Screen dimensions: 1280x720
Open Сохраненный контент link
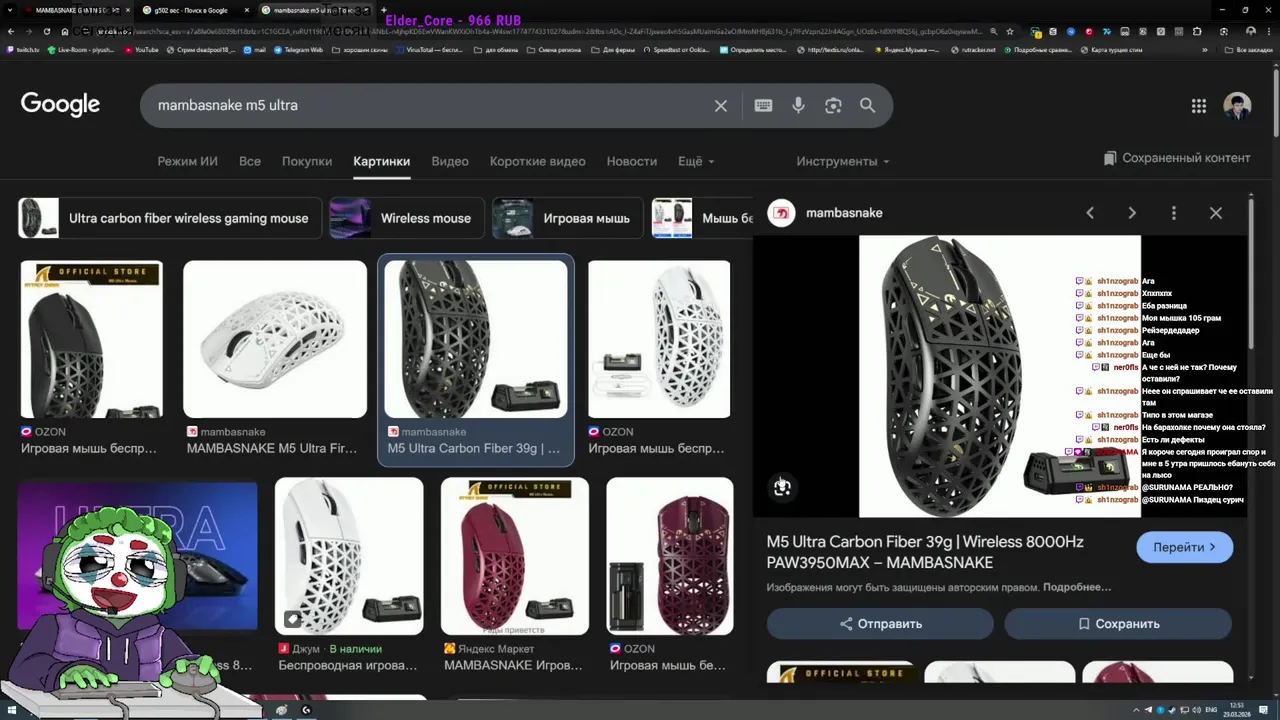[x=1176, y=158]
